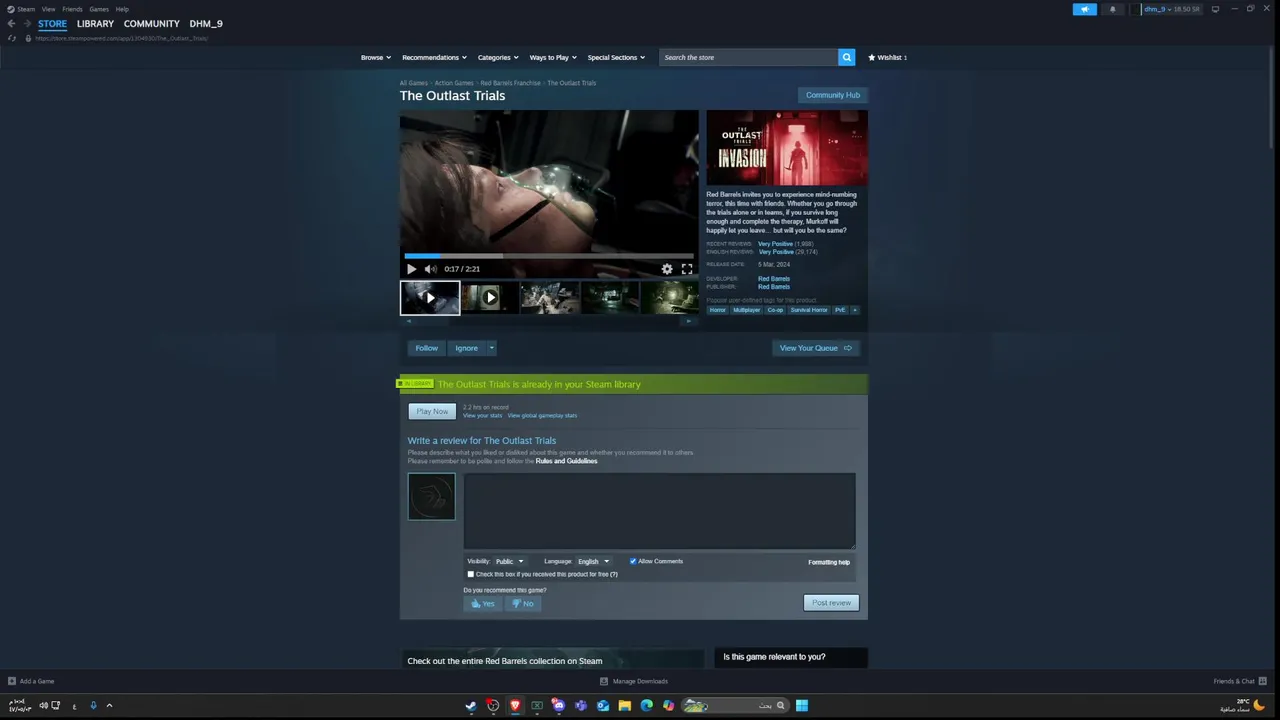Image resolution: width=1280 pixels, height=720 pixels.
Task: Click the thumbnail strip scrollbar
Action: 549,321
